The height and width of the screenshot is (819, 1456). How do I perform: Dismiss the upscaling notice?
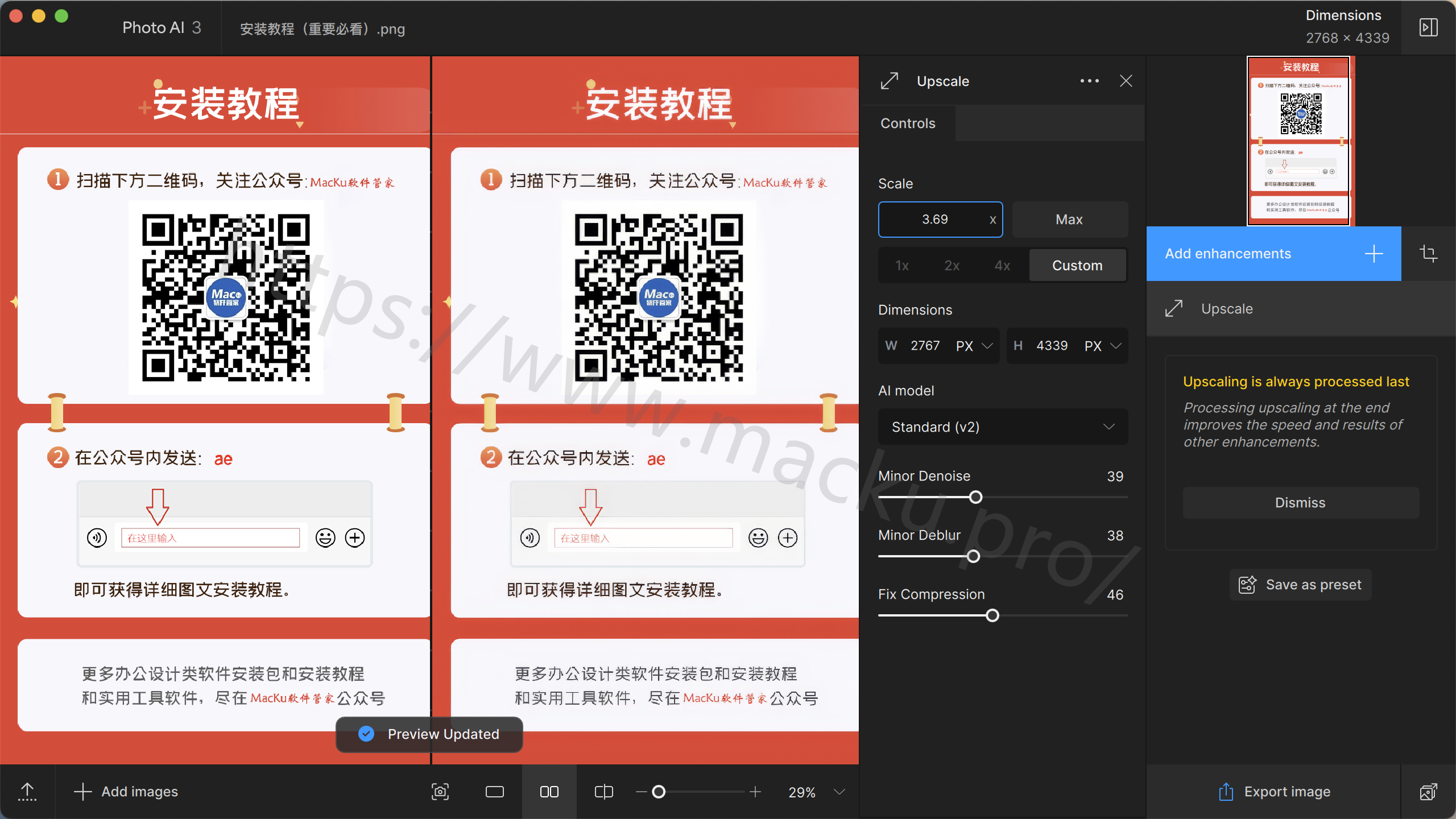[1300, 503]
